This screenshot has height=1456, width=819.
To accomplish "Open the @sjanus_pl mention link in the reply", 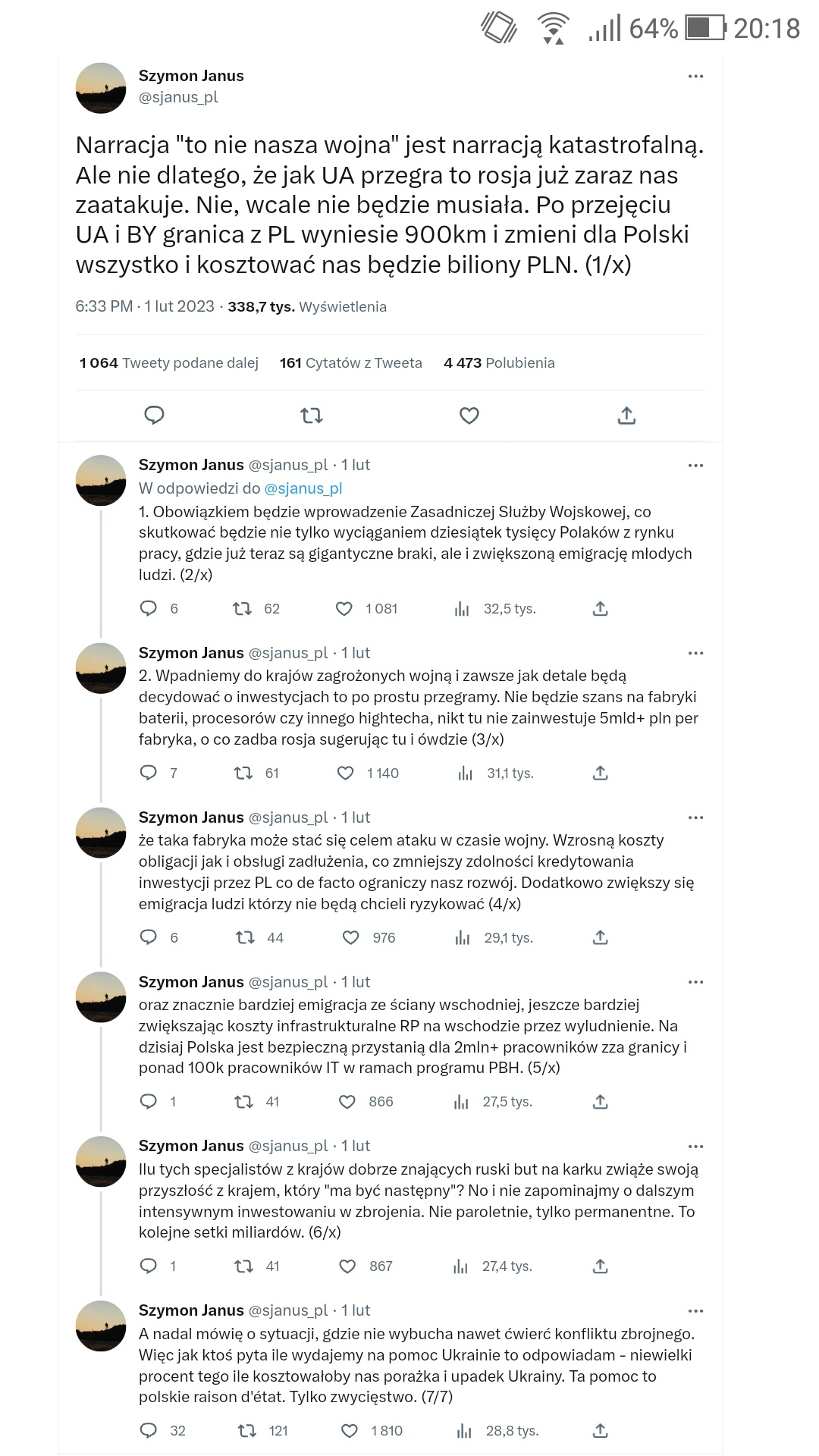I will pos(303,488).
